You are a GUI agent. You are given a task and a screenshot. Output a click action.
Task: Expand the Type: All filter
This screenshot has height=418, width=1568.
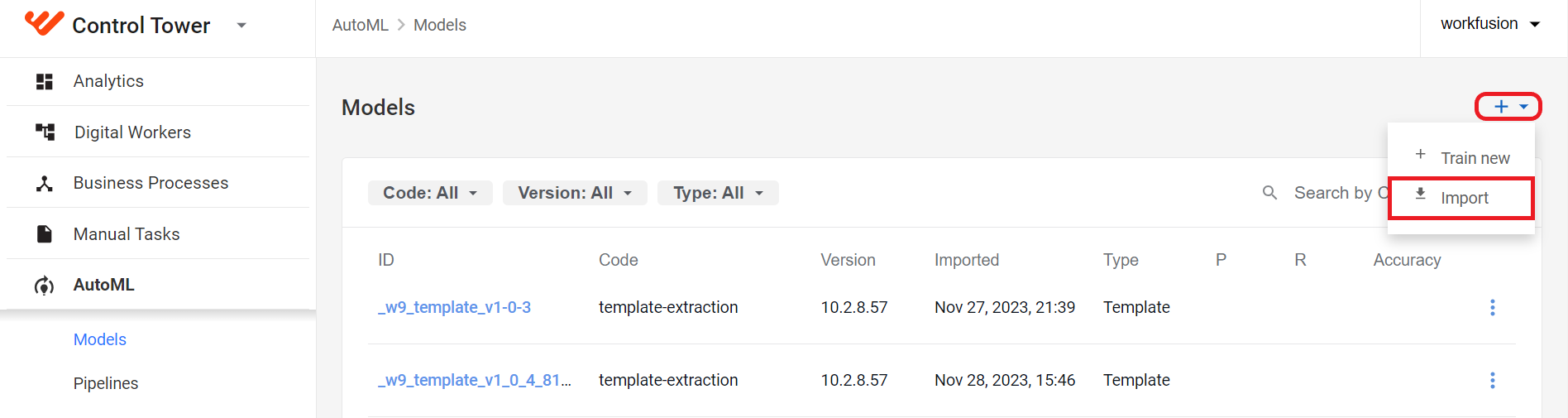718,193
